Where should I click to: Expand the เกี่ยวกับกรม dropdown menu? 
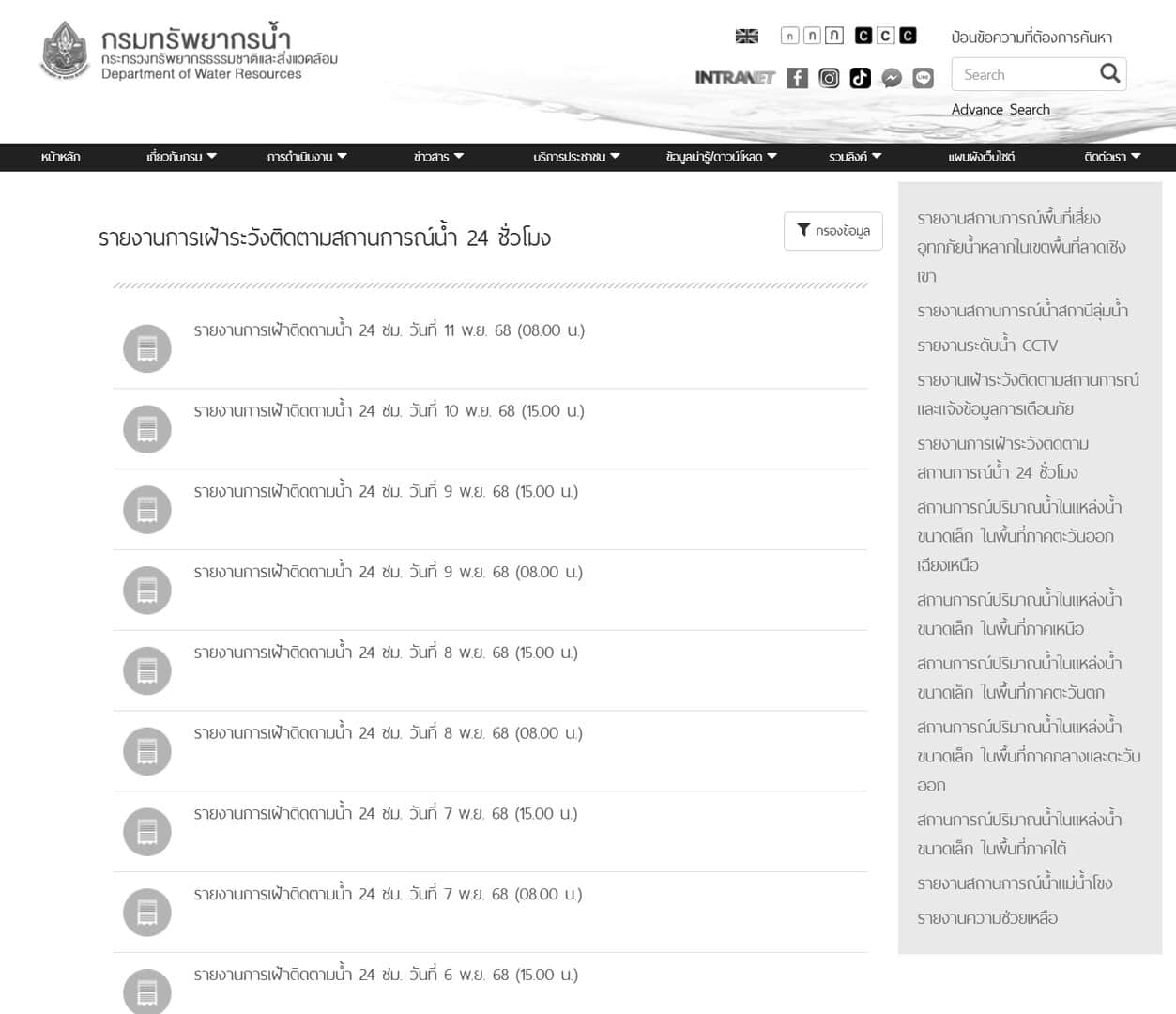pyautogui.click(x=181, y=157)
